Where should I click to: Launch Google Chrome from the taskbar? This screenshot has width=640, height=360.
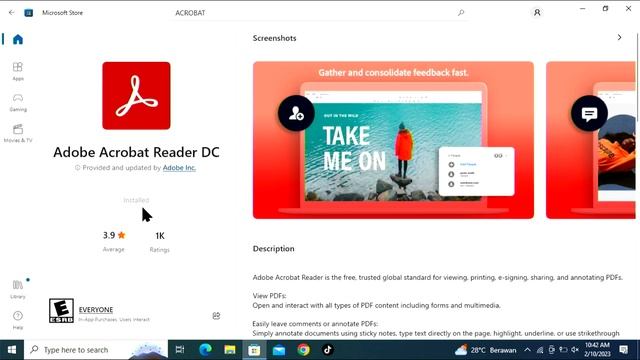coord(303,350)
